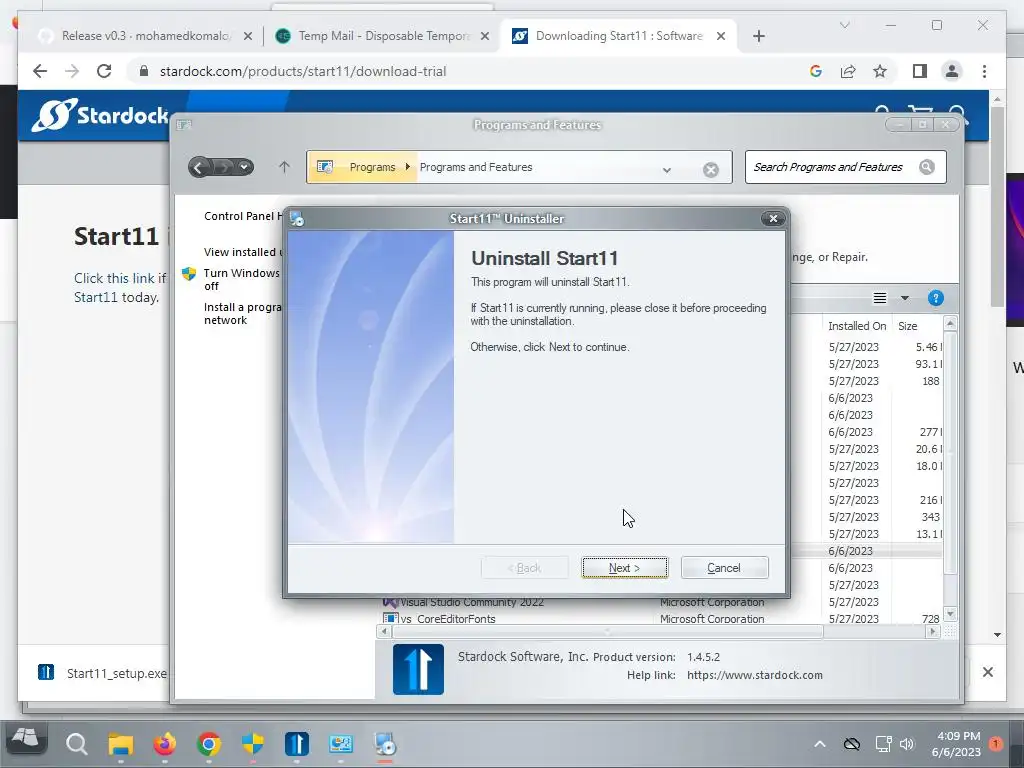Click the address bar clear/stop icon
Viewport: 1024px width, 768px height.
[711, 170]
